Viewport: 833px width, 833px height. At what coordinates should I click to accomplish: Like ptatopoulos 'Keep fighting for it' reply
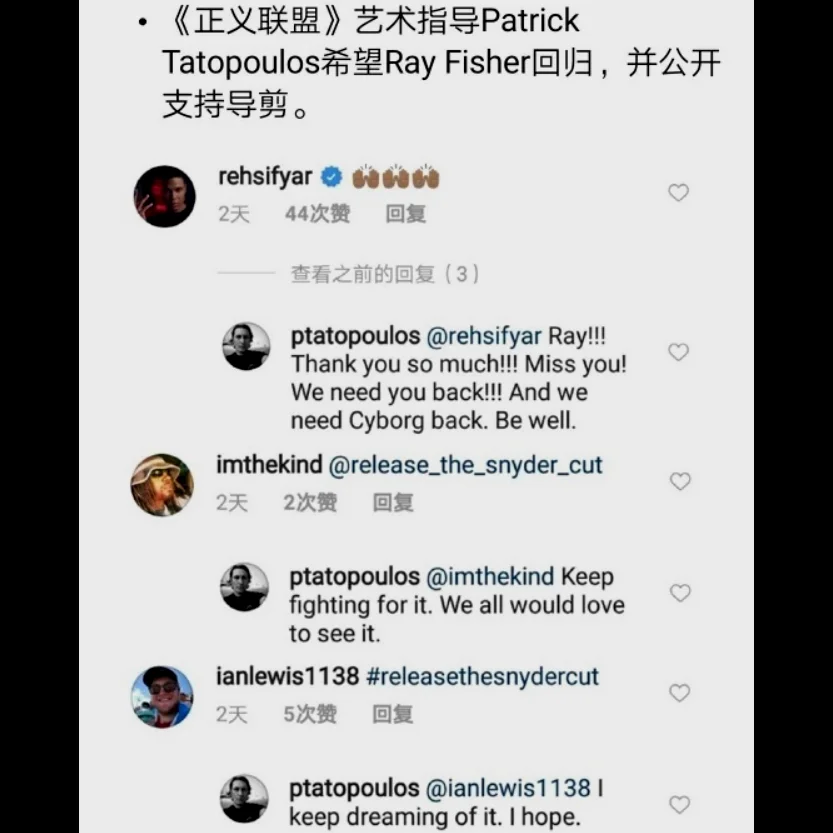(679, 593)
